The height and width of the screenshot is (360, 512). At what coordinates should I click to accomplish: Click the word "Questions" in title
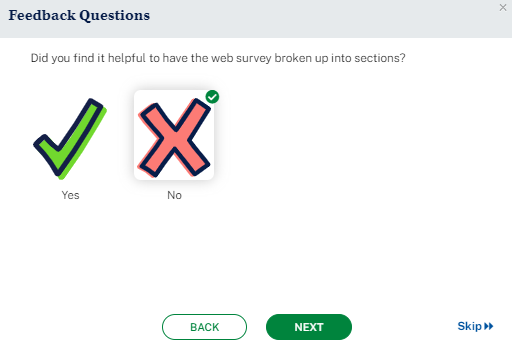(x=115, y=16)
